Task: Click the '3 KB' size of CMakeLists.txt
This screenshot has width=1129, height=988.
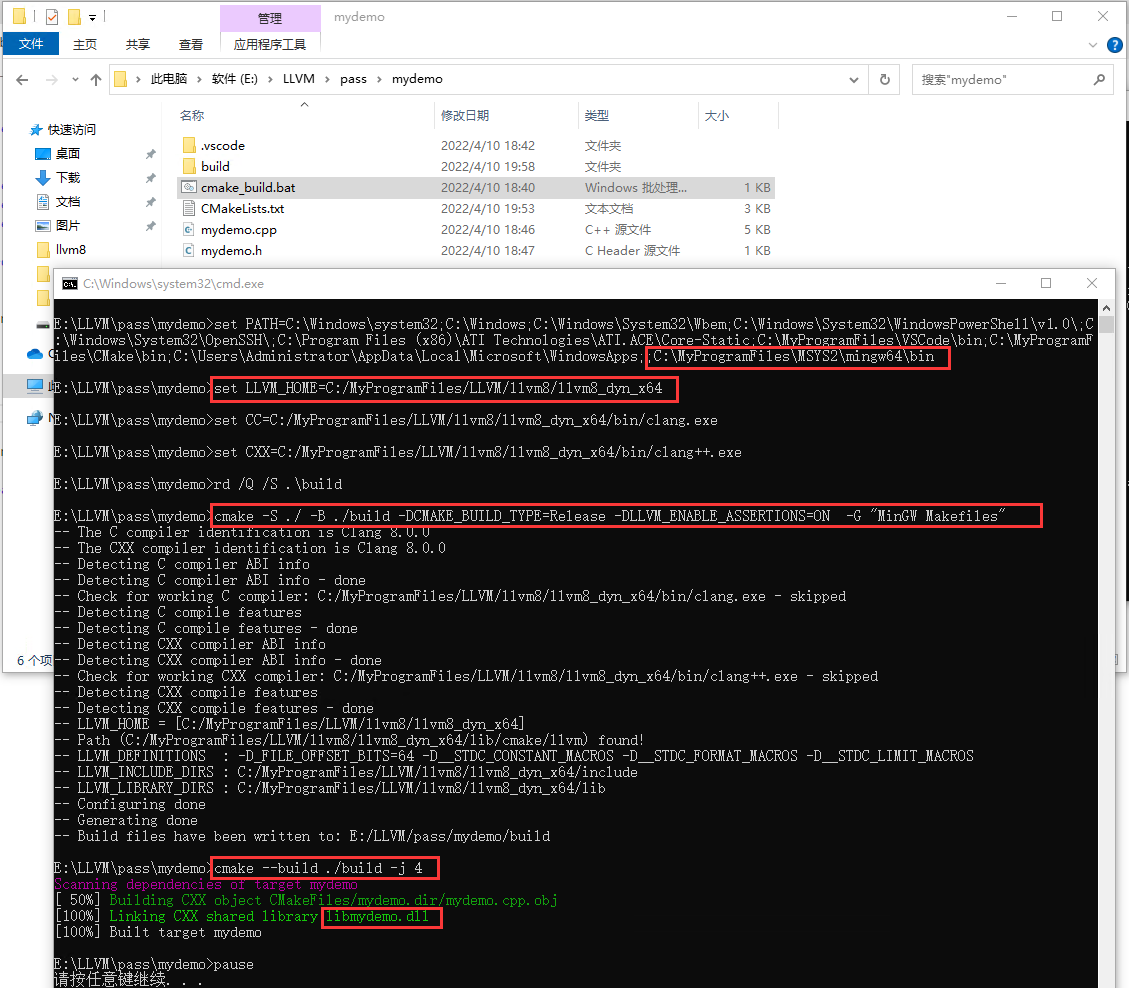Action: point(757,209)
